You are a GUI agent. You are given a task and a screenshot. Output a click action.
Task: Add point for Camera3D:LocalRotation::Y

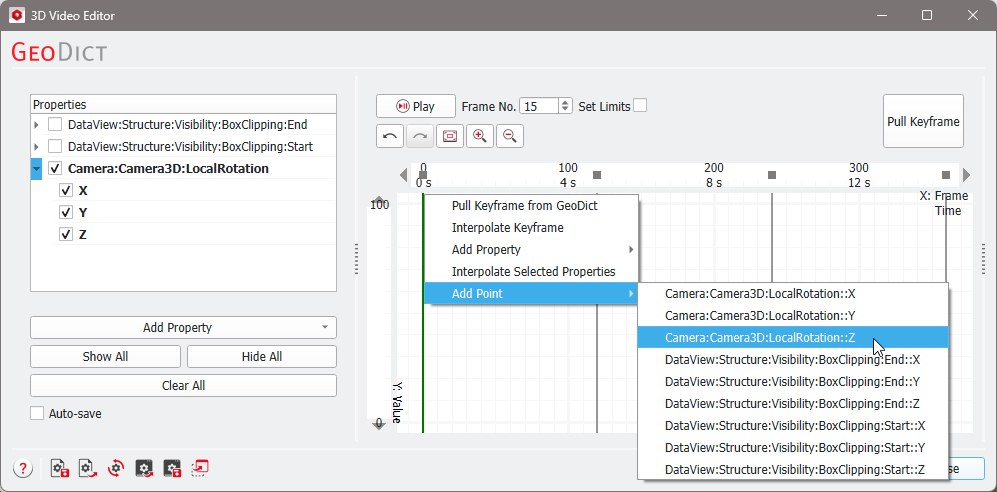tap(793, 316)
